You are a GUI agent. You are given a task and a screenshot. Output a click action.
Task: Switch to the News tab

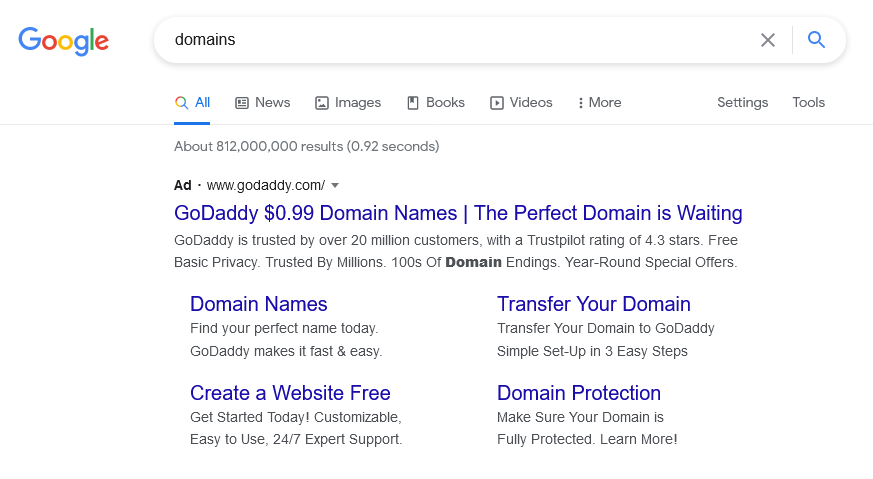pyautogui.click(x=263, y=102)
